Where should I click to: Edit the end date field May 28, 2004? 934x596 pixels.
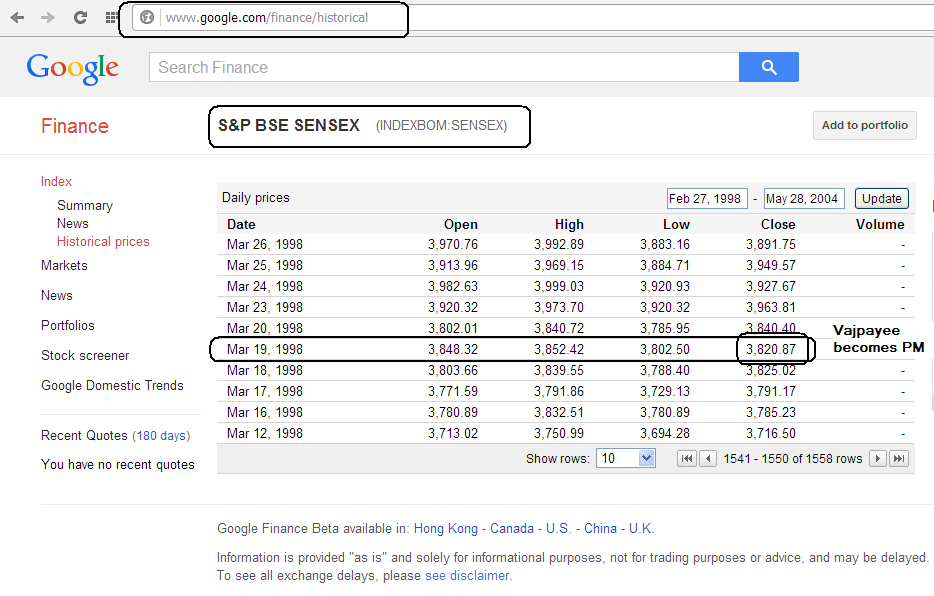pyautogui.click(x=804, y=199)
